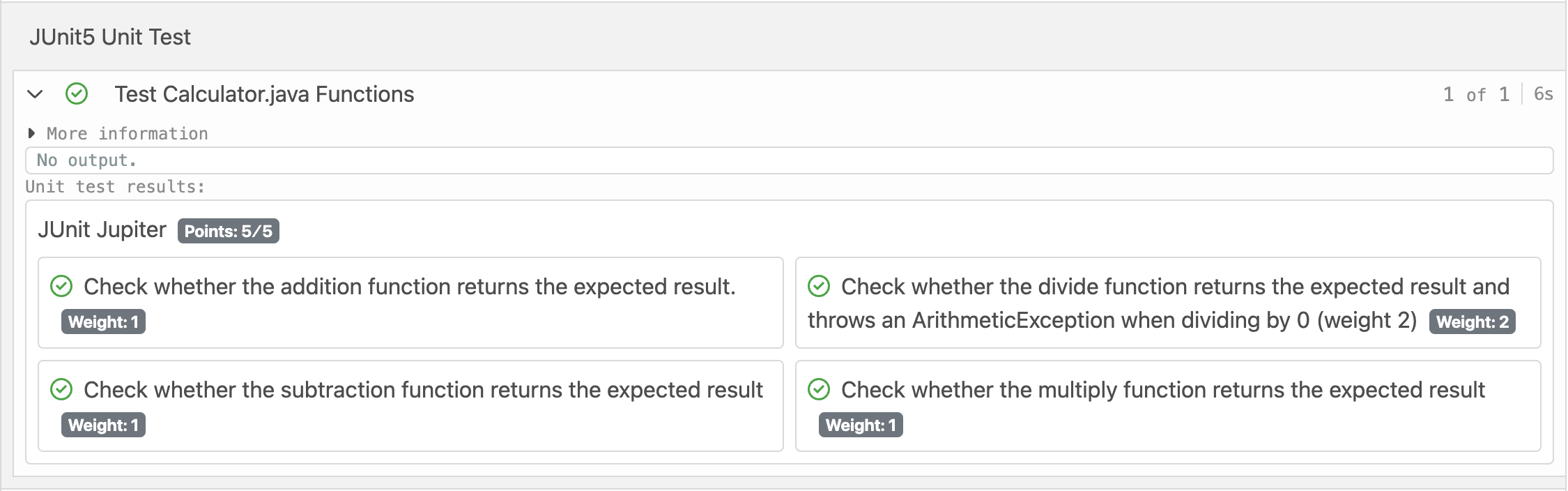This screenshot has height=491, width=1568.
Task: Click green check icon beside Test Calculator.java Functions
Action: click(x=77, y=94)
